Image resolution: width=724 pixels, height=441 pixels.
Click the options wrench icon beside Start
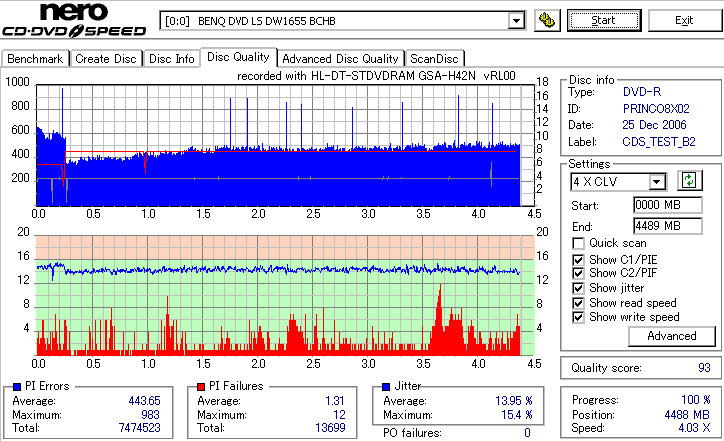point(547,20)
